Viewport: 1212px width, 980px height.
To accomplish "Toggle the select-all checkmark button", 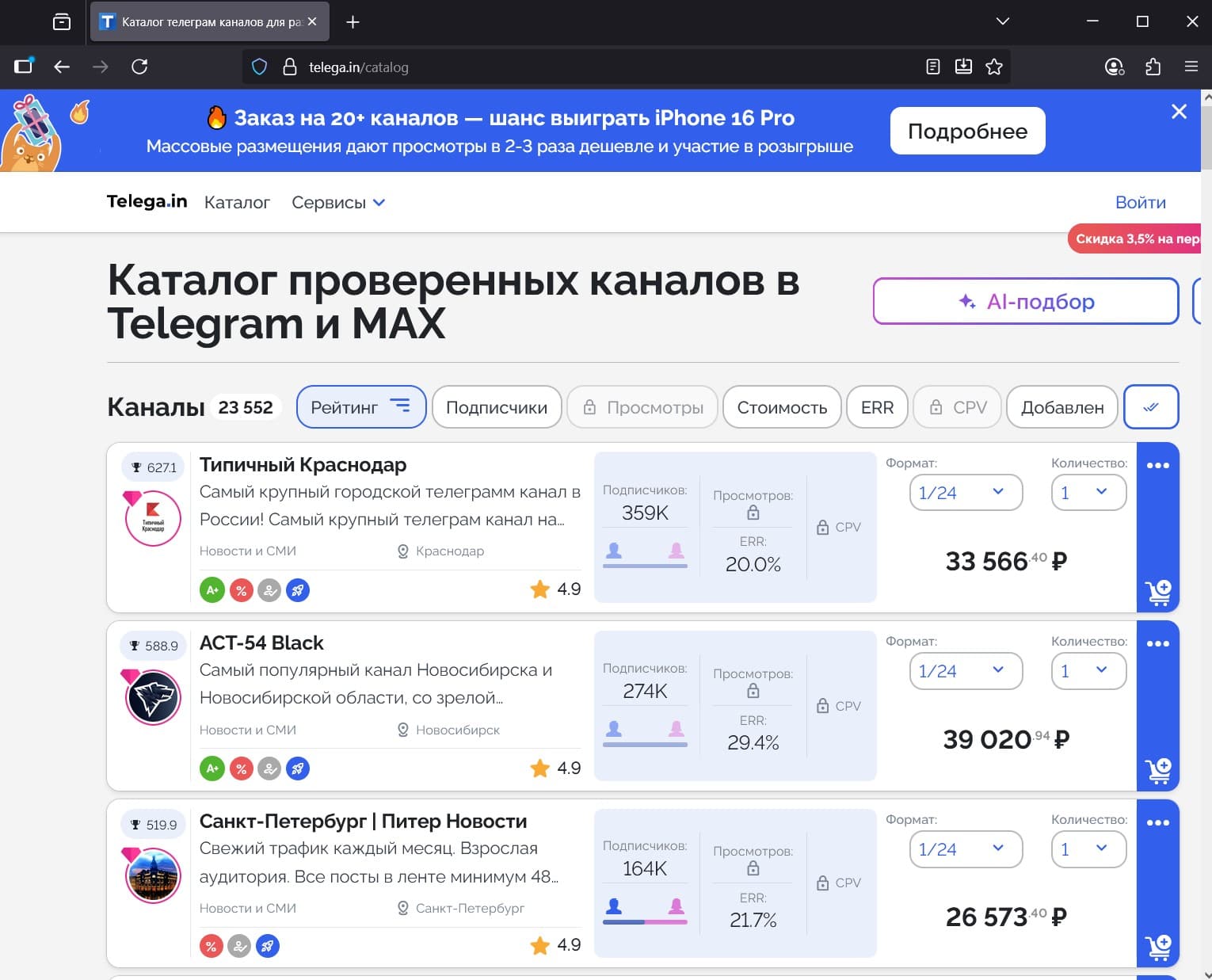I will point(1150,407).
